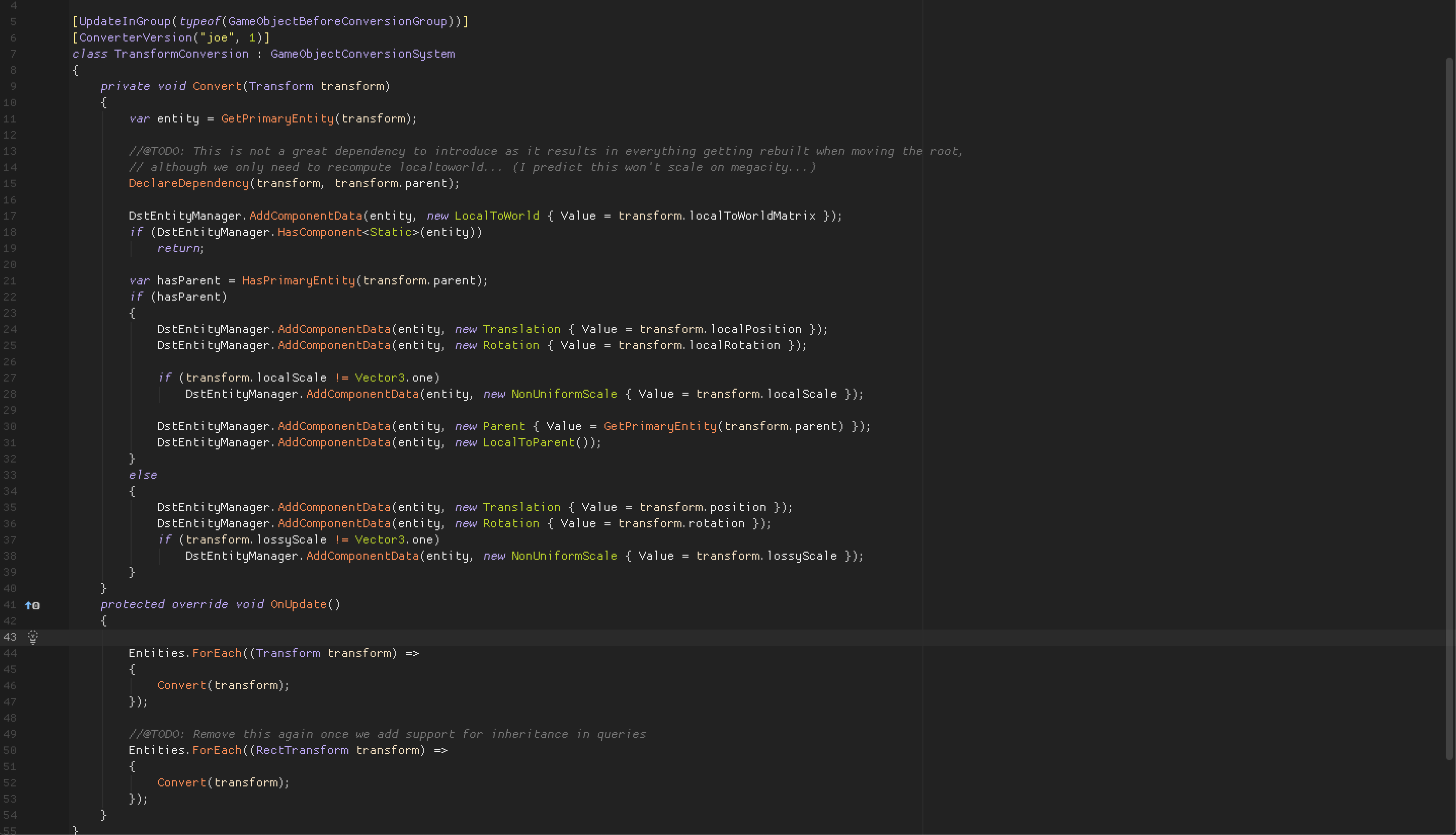This screenshot has width=1456, height=835.
Task: Click the TransformConversion class name
Action: (x=181, y=54)
